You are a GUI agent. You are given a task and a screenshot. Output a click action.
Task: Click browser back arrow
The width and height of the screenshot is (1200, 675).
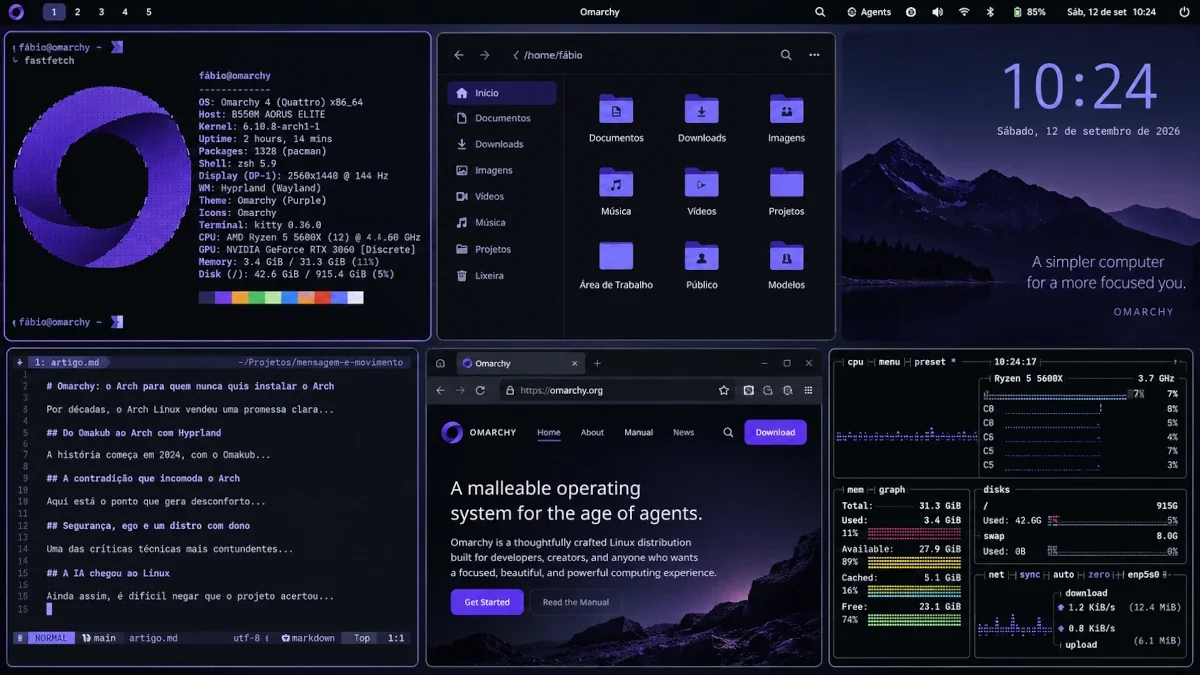441,390
